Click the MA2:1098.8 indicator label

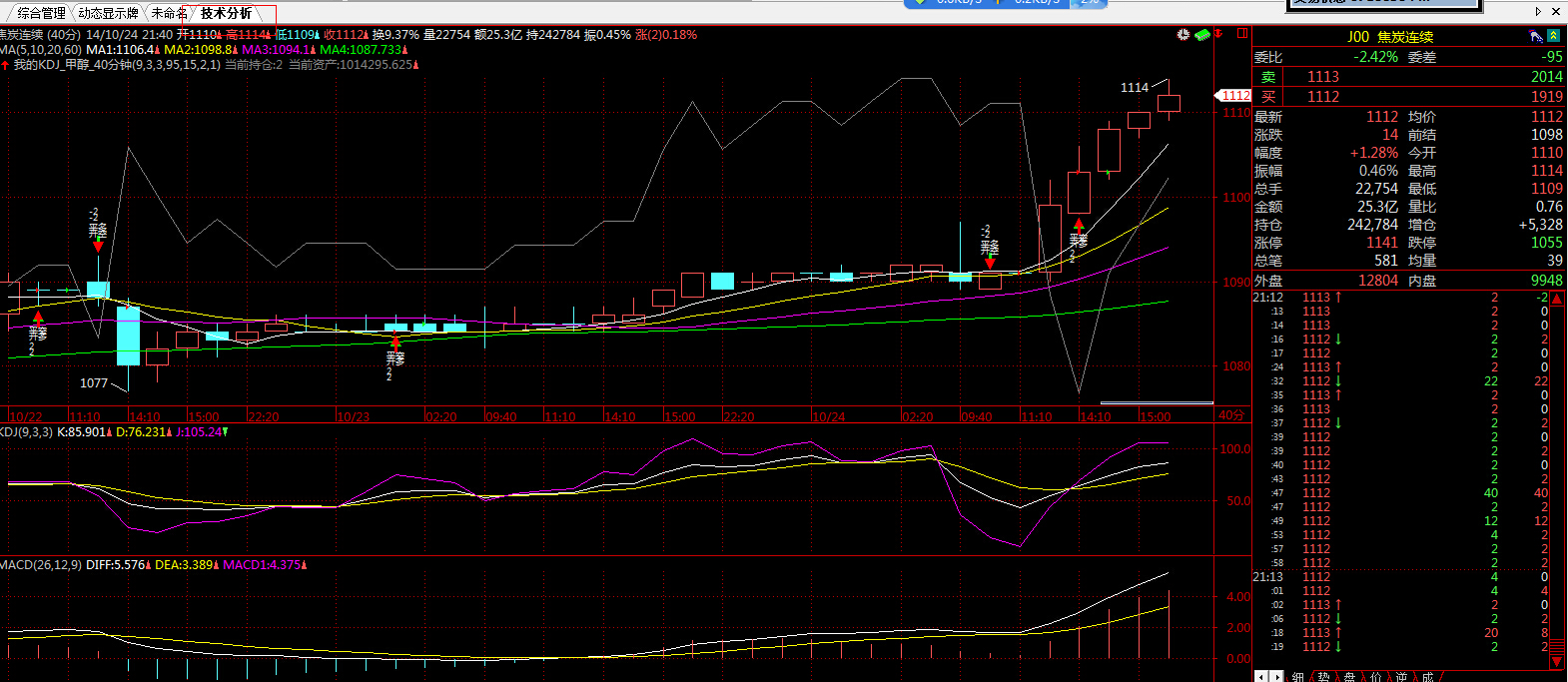[199, 50]
